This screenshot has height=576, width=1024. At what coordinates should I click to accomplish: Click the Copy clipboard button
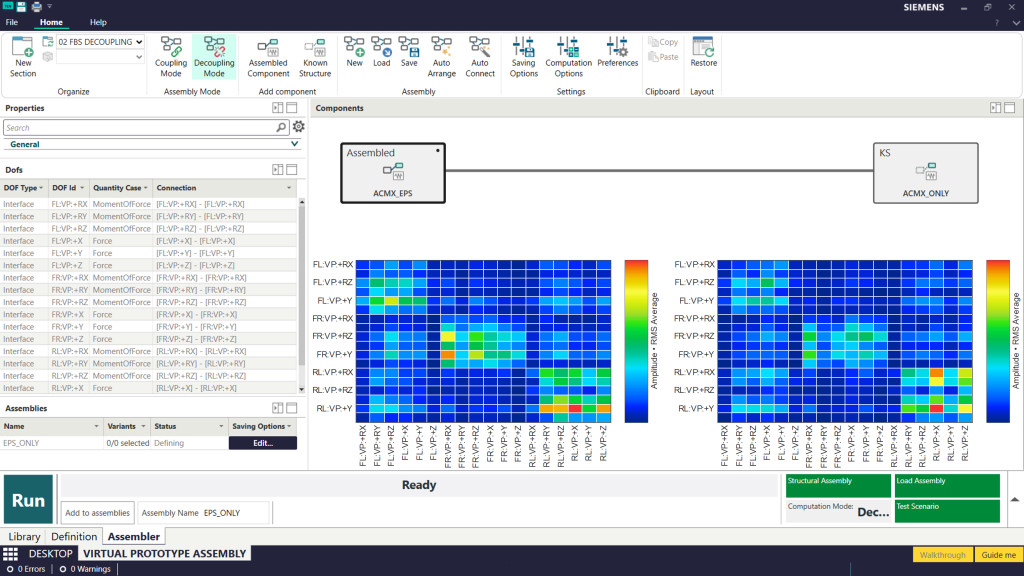(663, 42)
